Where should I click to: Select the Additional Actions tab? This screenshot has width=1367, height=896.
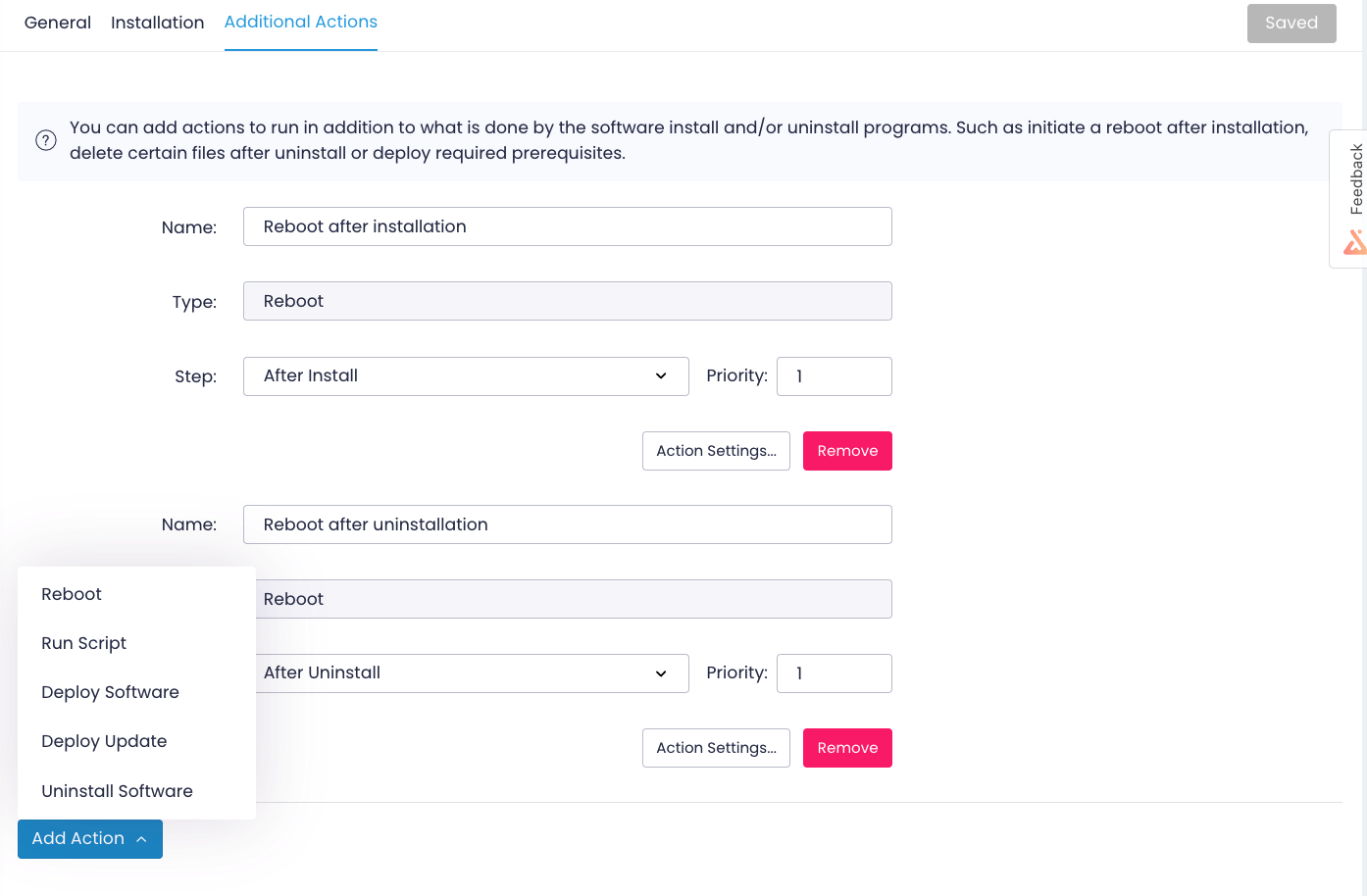pyautogui.click(x=300, y=22)
